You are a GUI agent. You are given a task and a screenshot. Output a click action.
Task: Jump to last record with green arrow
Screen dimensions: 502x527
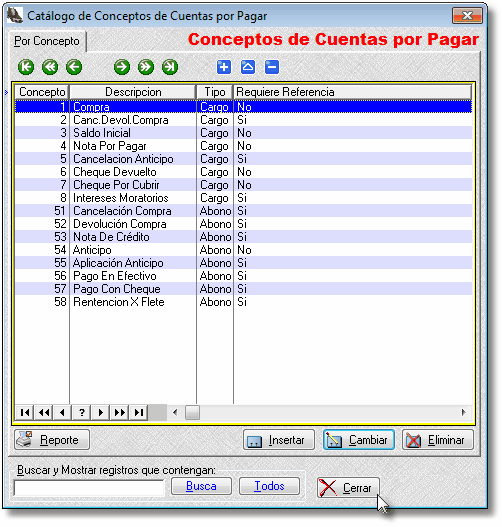pyautogui.click(x=170, y=67)
